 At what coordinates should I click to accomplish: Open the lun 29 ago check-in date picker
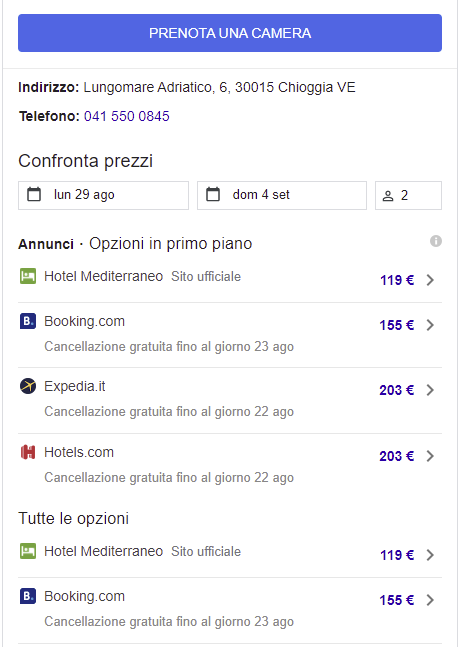click(103, 195)
